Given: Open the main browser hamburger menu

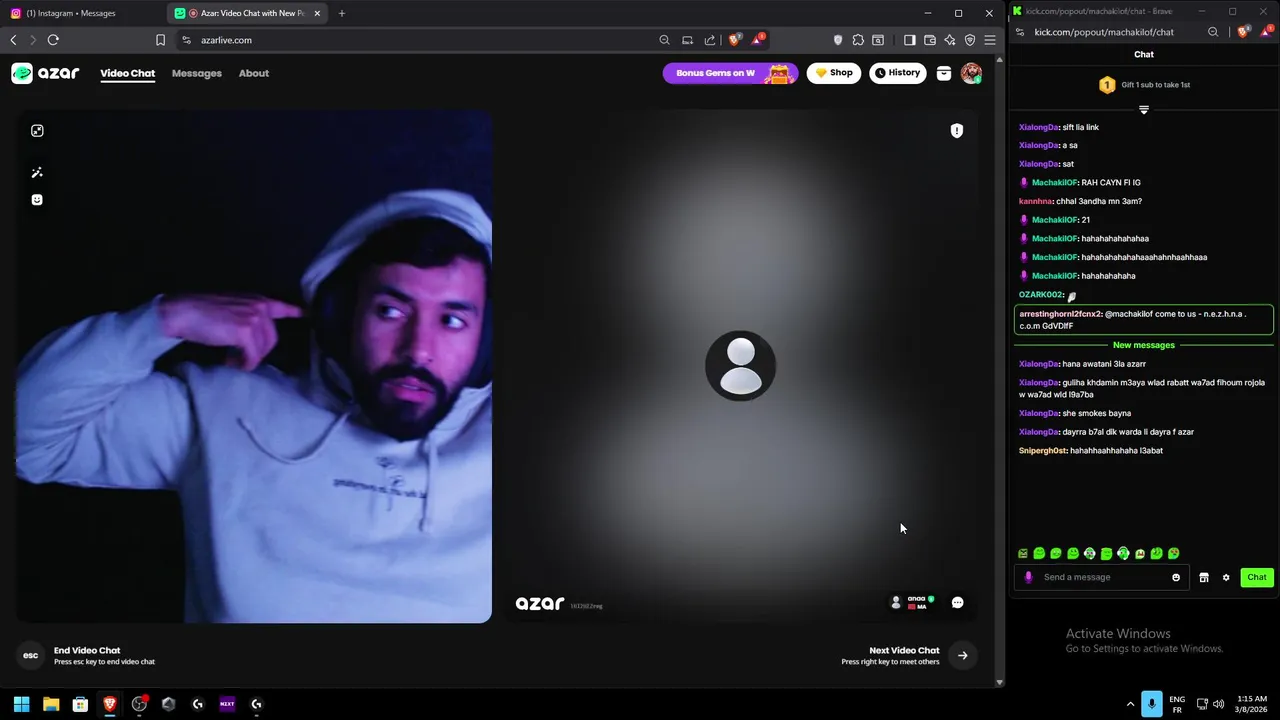Looking at the screenshot, I should [x=989, y=40].
